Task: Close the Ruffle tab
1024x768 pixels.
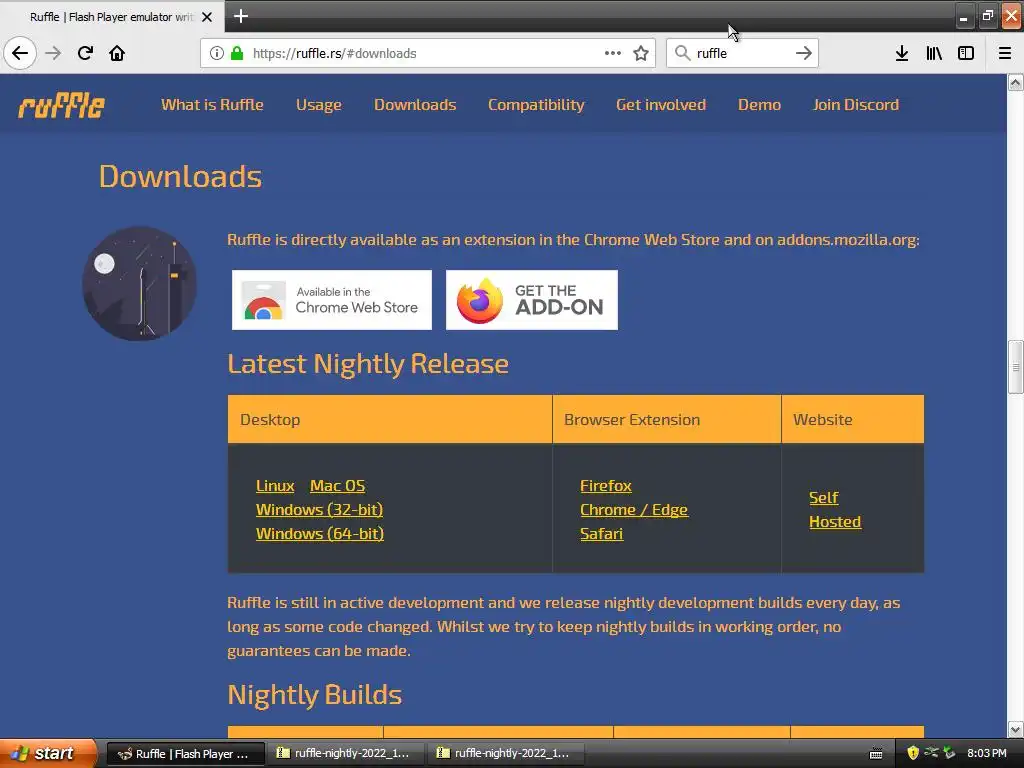Action: pos(207,17)
